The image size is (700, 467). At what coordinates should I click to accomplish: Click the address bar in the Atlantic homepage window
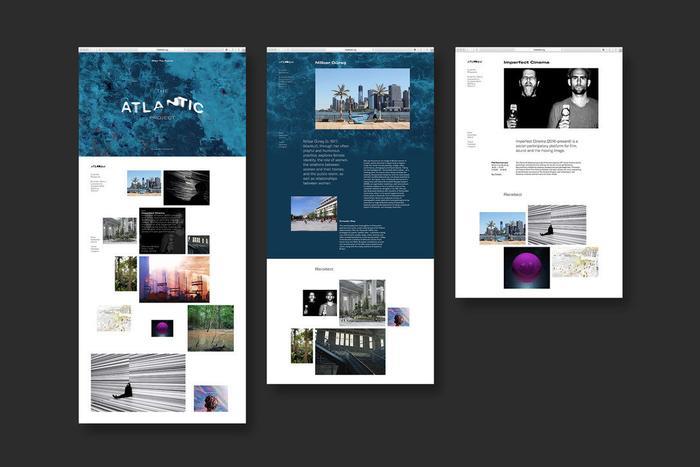[x=162, y=50]
